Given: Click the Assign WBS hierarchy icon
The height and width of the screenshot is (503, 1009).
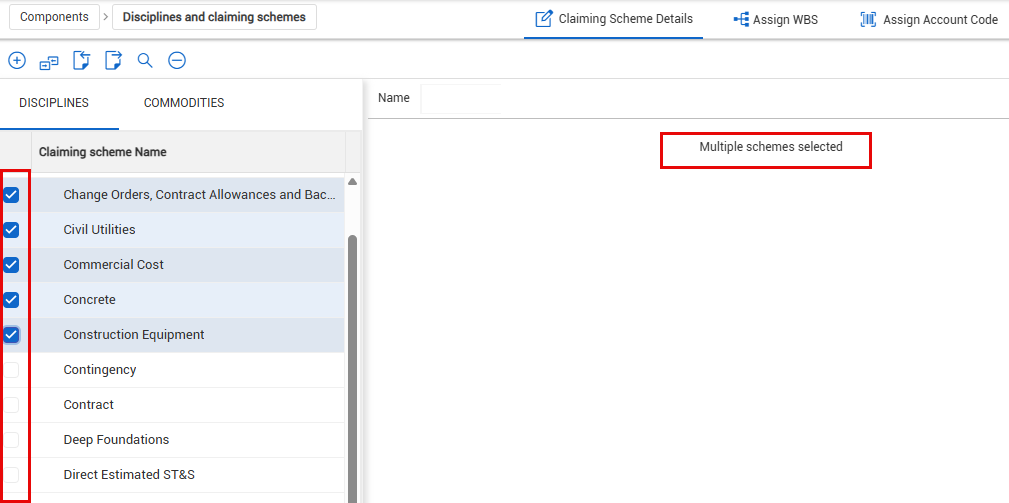Looking at the screenshot, I should pos(741,19).
